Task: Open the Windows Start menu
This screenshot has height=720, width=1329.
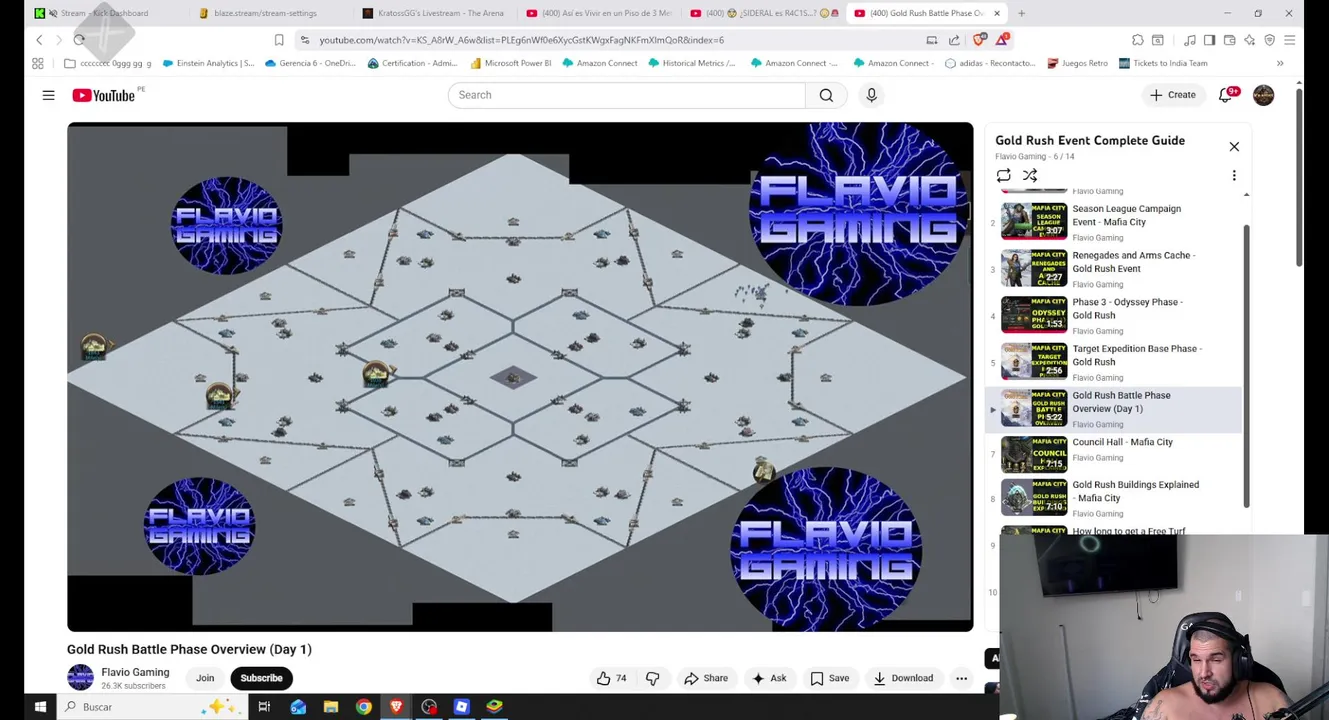Action: tap(40, 707)
